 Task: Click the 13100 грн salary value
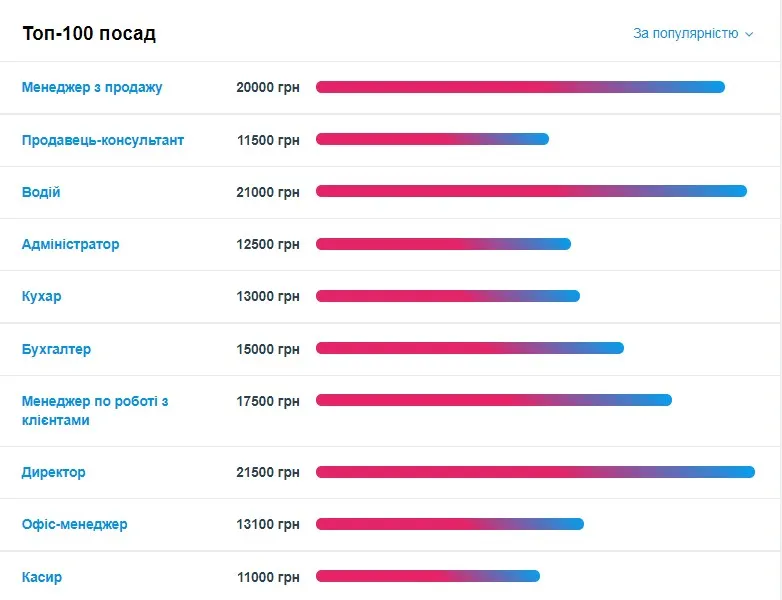click(268, 524)
